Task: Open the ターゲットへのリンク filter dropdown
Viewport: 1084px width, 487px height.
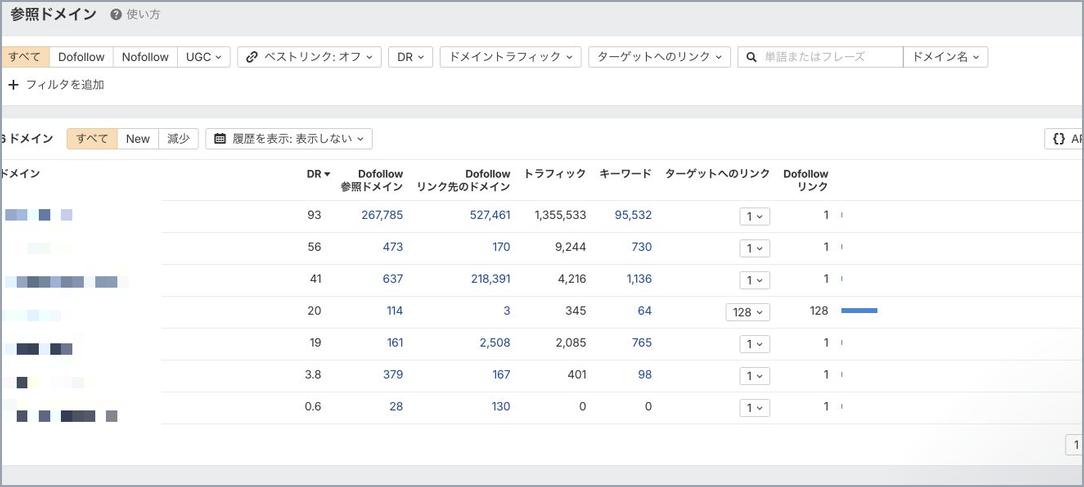Action: click(x=660, y=57)
